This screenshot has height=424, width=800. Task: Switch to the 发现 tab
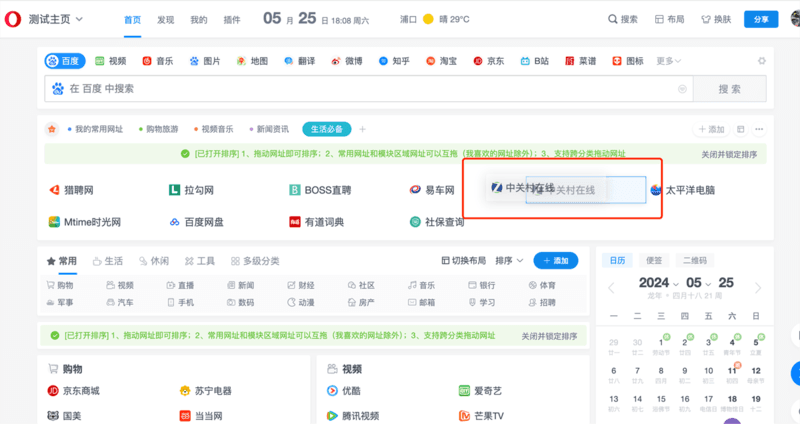pos(166,19)
